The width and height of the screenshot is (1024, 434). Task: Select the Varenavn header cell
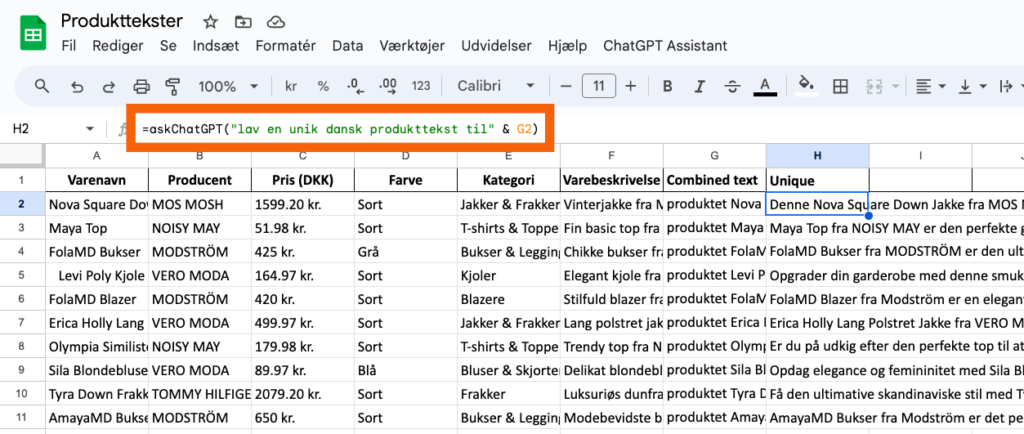[97, 180]
